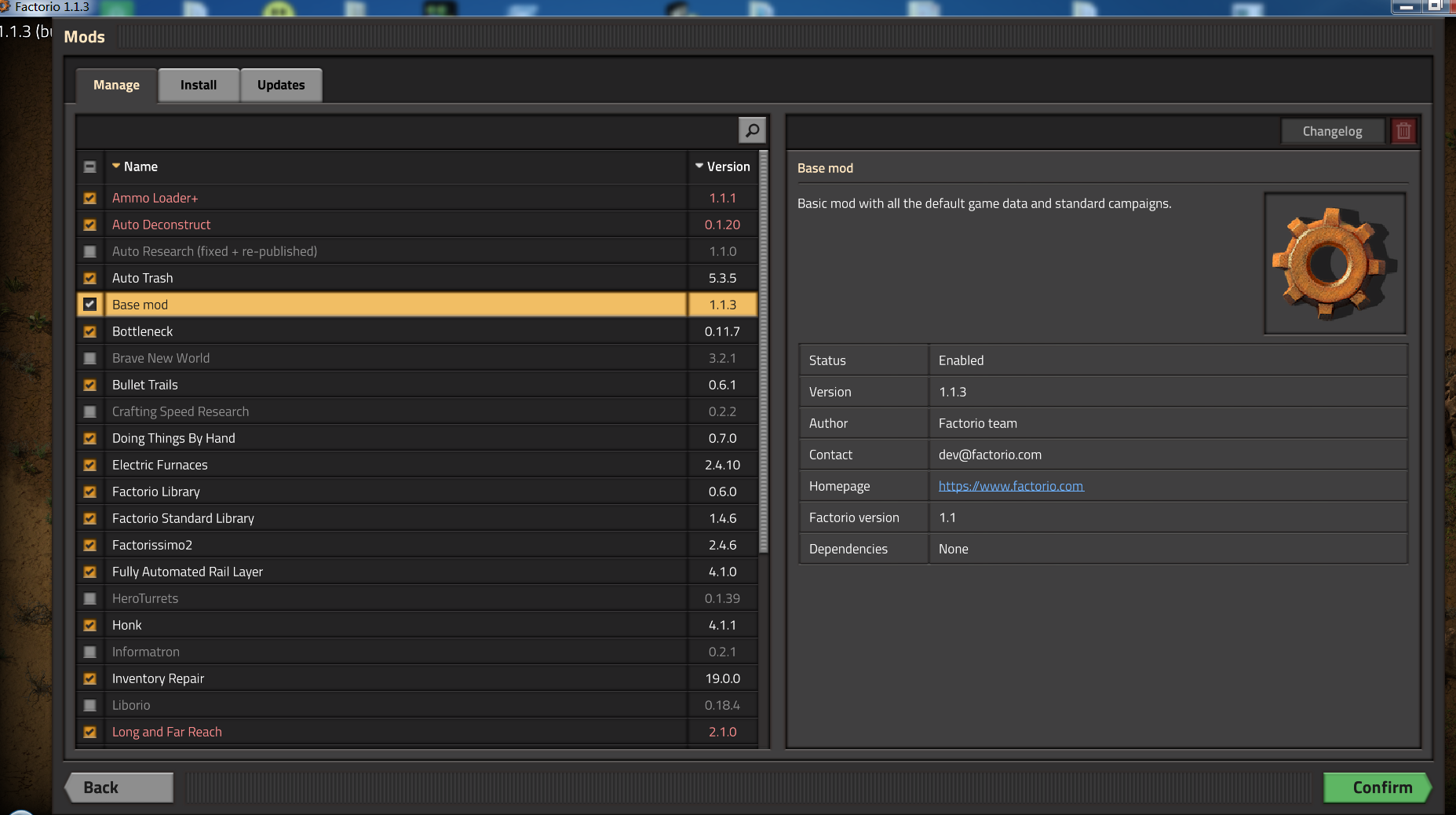This screenshot has height=815, width=1456.
Task: Select the Liborio mod row
Action: point(396,705)
